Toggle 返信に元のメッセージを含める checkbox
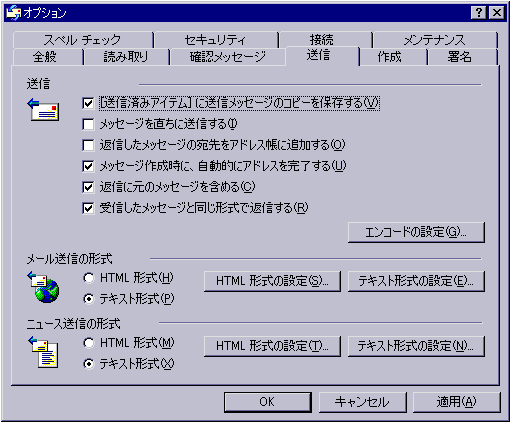Viewport: 511px width, 423px height. 88,187
